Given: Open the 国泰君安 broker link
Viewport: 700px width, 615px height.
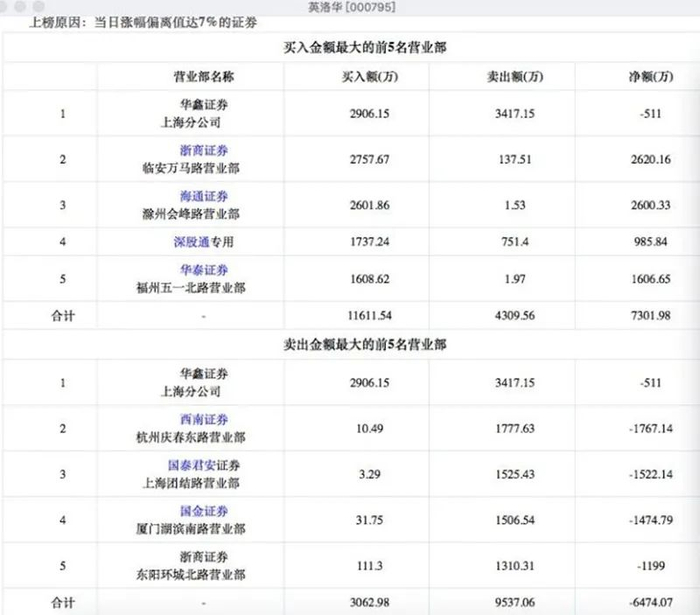Looking at the screenshot, I should [192, 465].
